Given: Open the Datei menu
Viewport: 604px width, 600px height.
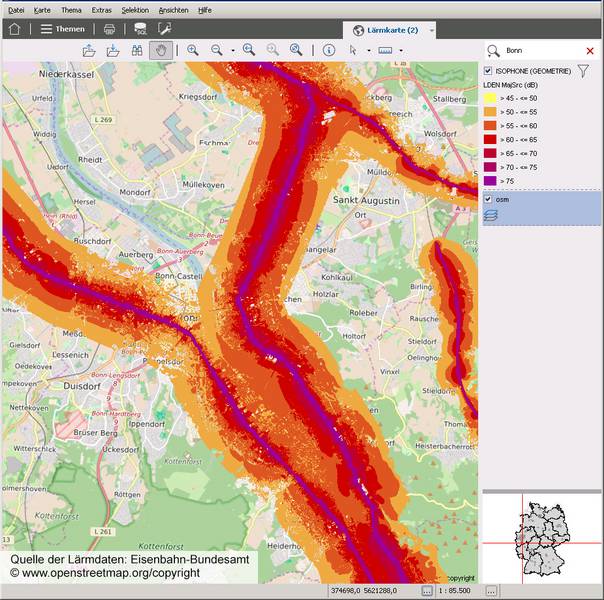Looking at the screenshot, I should pos(16,9).
